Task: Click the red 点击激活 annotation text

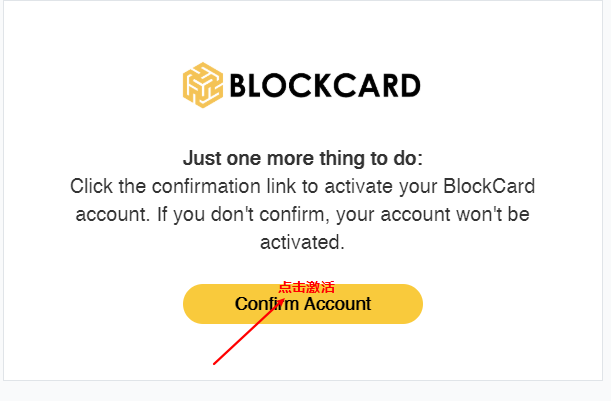Action: point(306,287)
